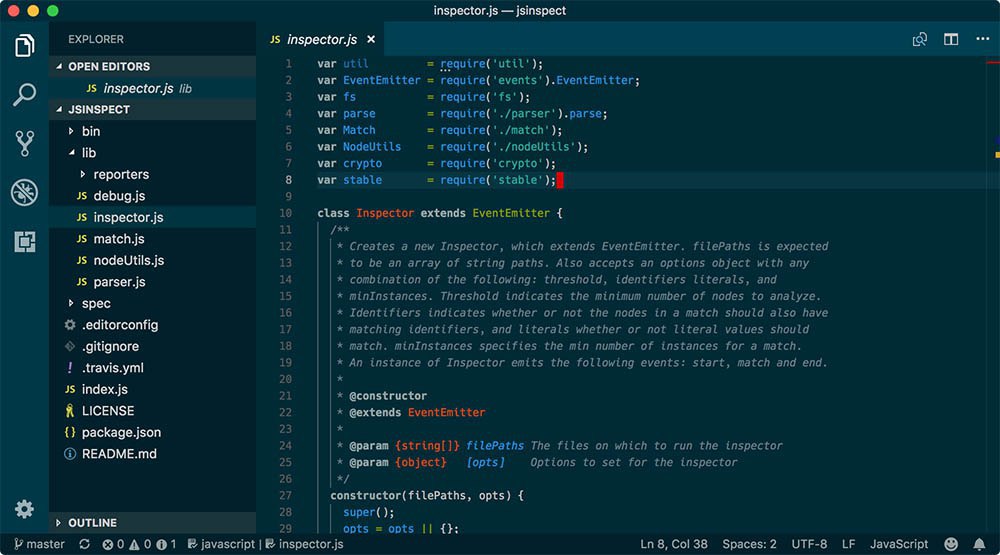Change the JavaScript language mode
This screenshot has width=1000, height=555.
tap(898, 544)
